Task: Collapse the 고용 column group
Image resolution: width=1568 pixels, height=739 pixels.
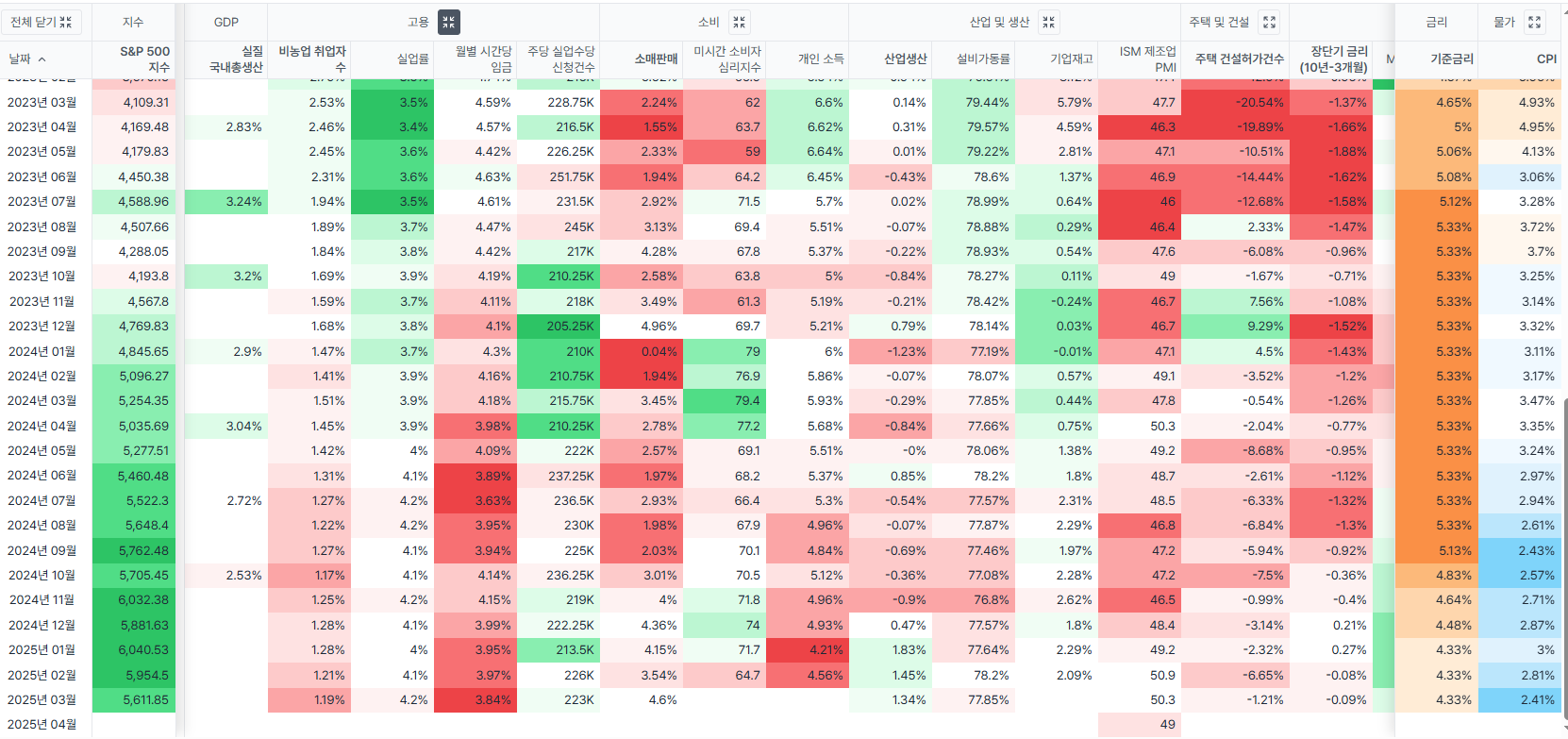Action: click(449, 22)
